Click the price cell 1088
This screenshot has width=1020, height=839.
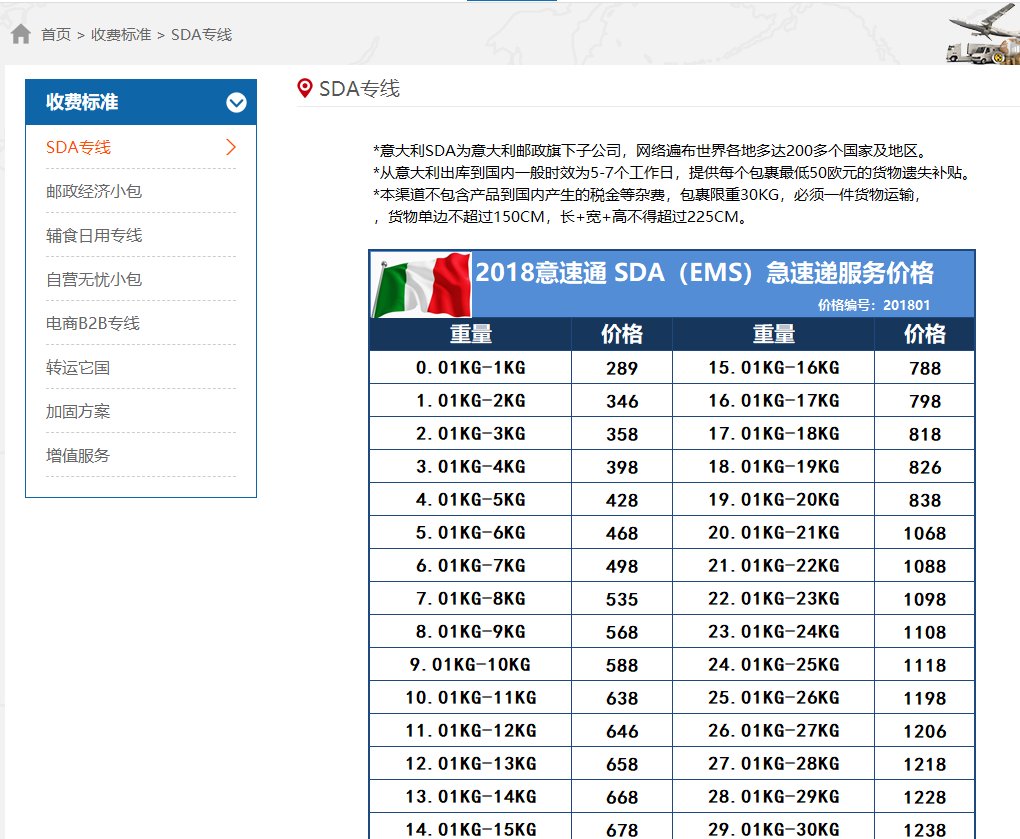(x=925, y=566)
